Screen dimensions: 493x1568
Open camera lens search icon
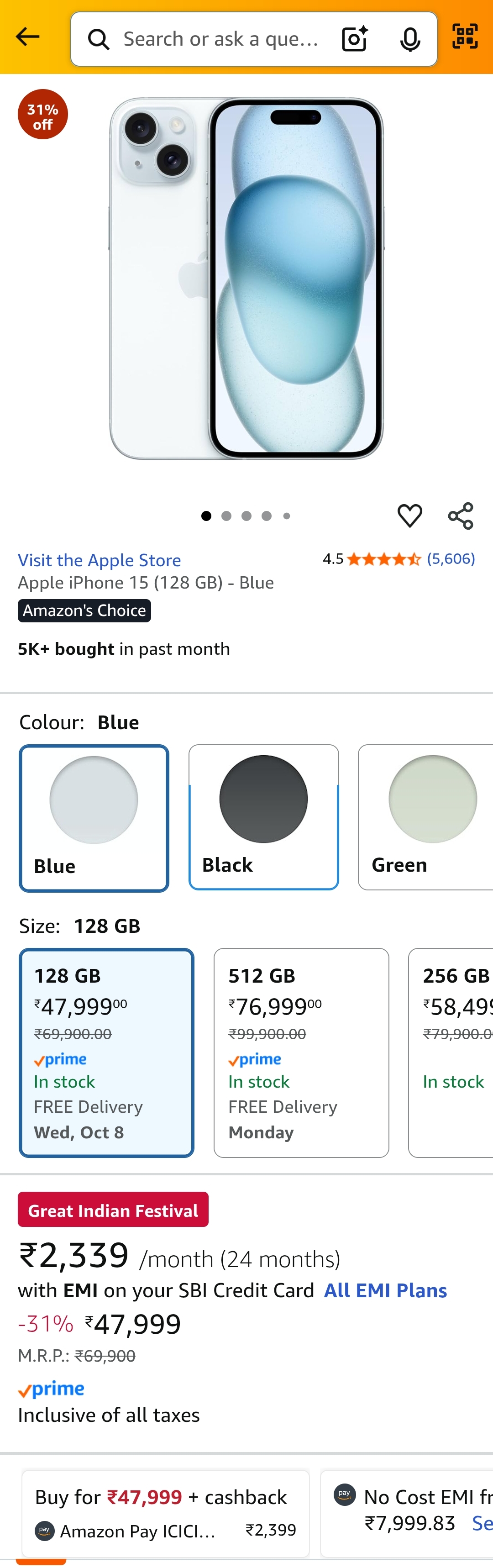pyautogui.click(x=354, y=39)
